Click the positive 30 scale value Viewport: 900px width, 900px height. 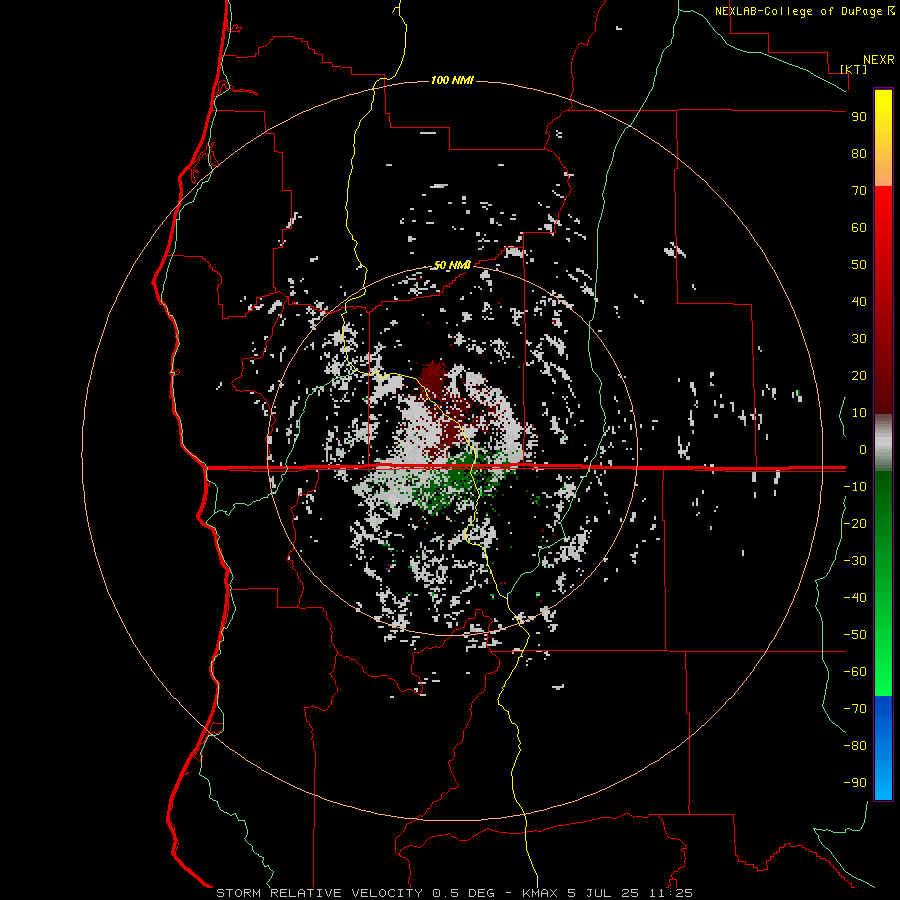tap(859, 339)
